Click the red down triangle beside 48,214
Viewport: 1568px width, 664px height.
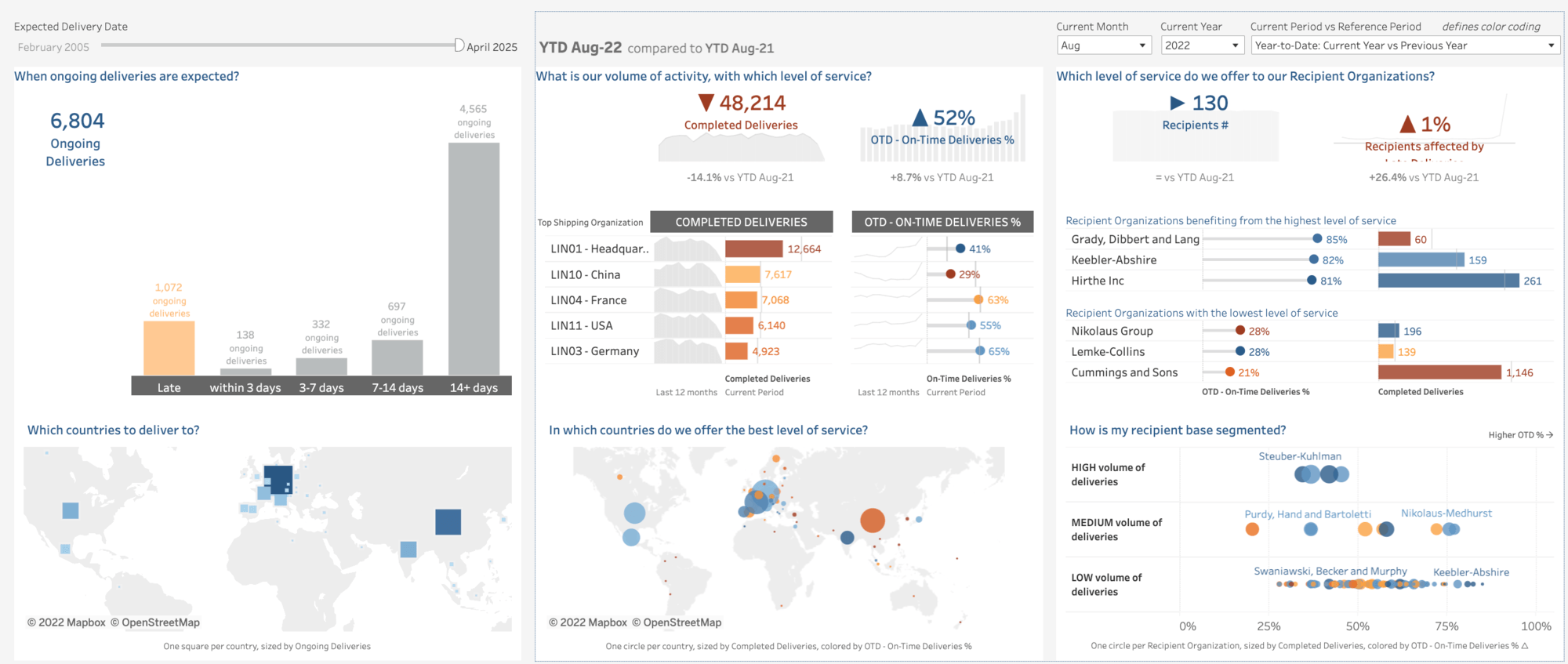point(706,103)
